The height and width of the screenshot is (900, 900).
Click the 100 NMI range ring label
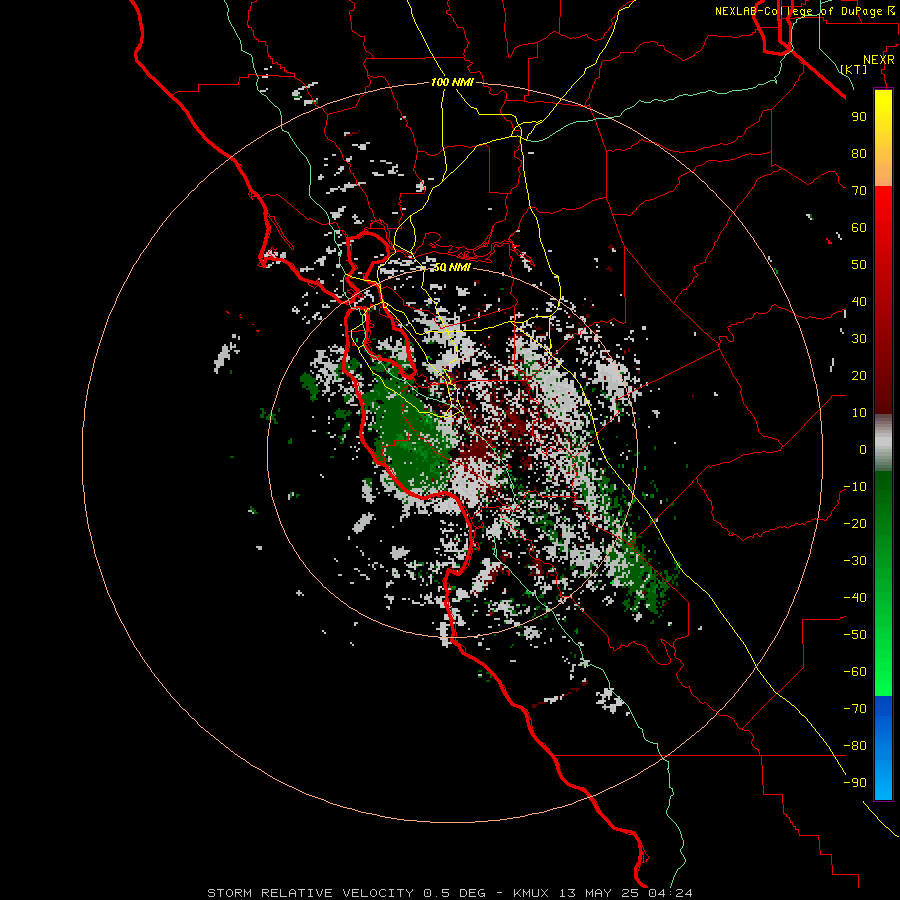point(452,82)
